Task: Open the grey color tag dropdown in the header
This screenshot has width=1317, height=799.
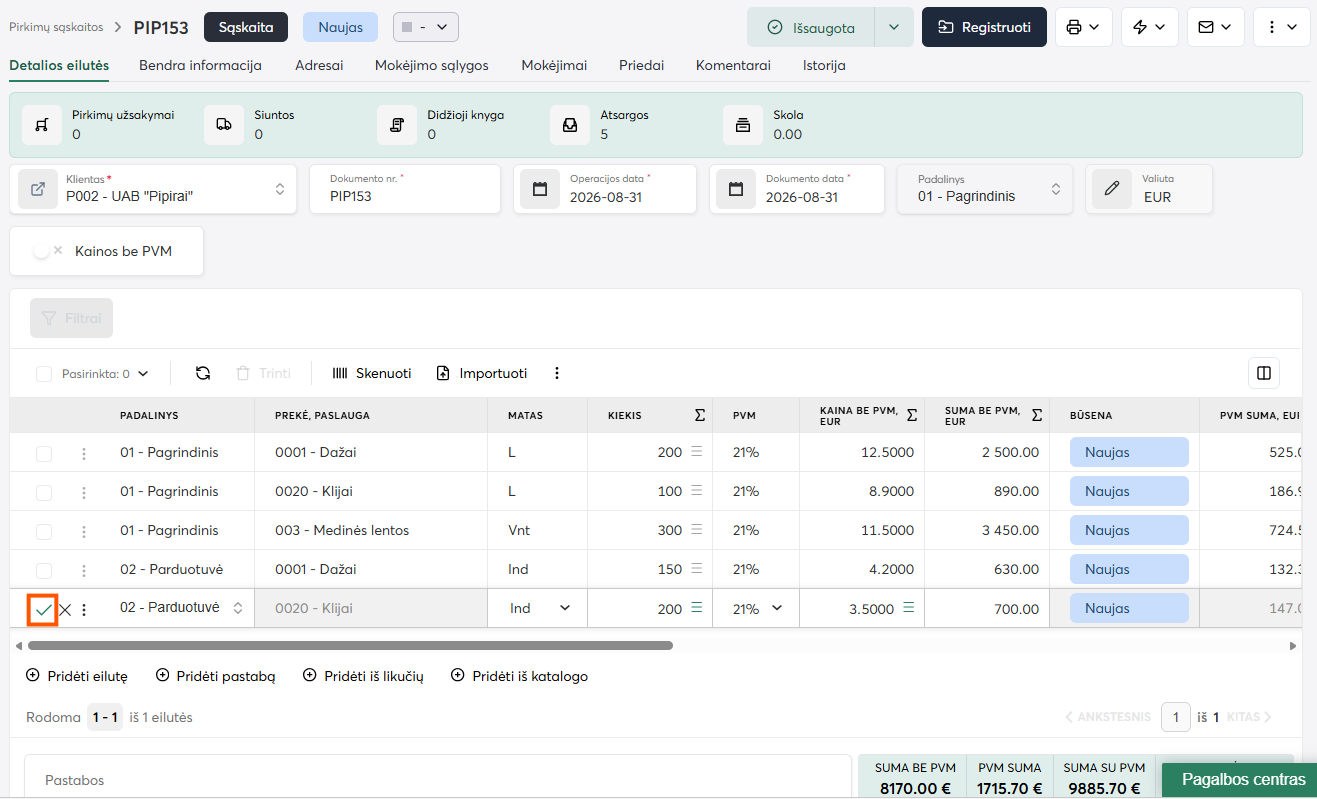Action: click(x=426, y=27)
